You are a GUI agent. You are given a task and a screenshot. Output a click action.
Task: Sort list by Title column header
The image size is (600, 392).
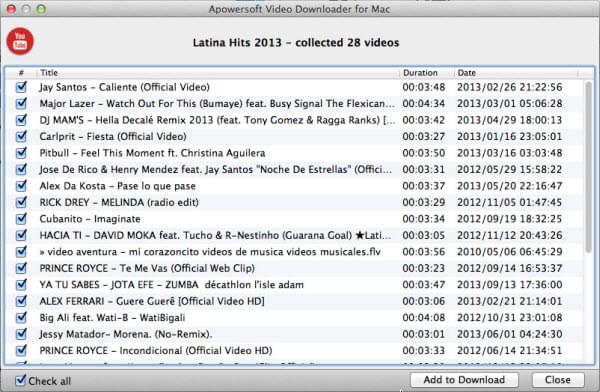click(218, 73)
